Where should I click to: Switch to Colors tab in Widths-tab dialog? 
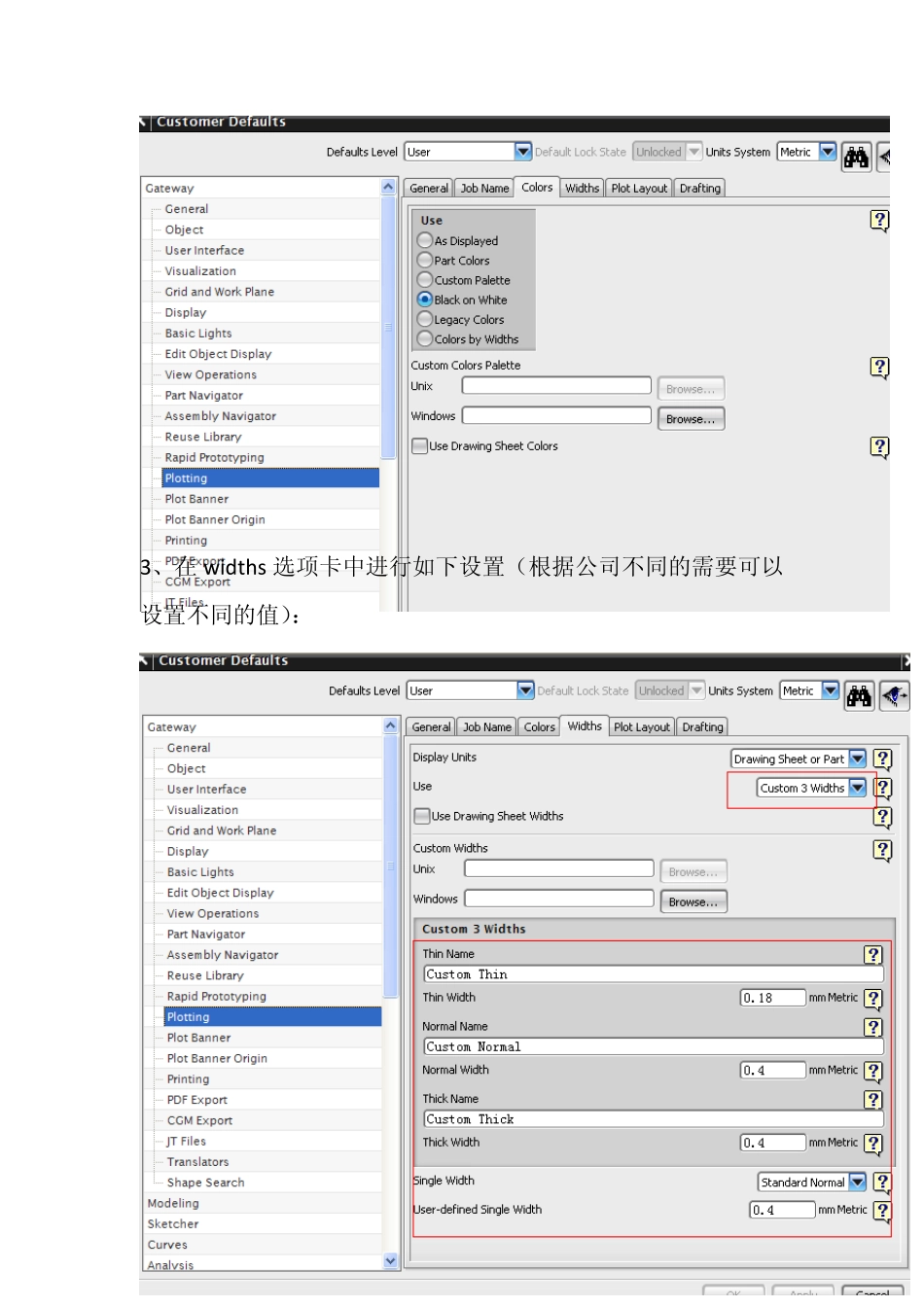[540, 727]
